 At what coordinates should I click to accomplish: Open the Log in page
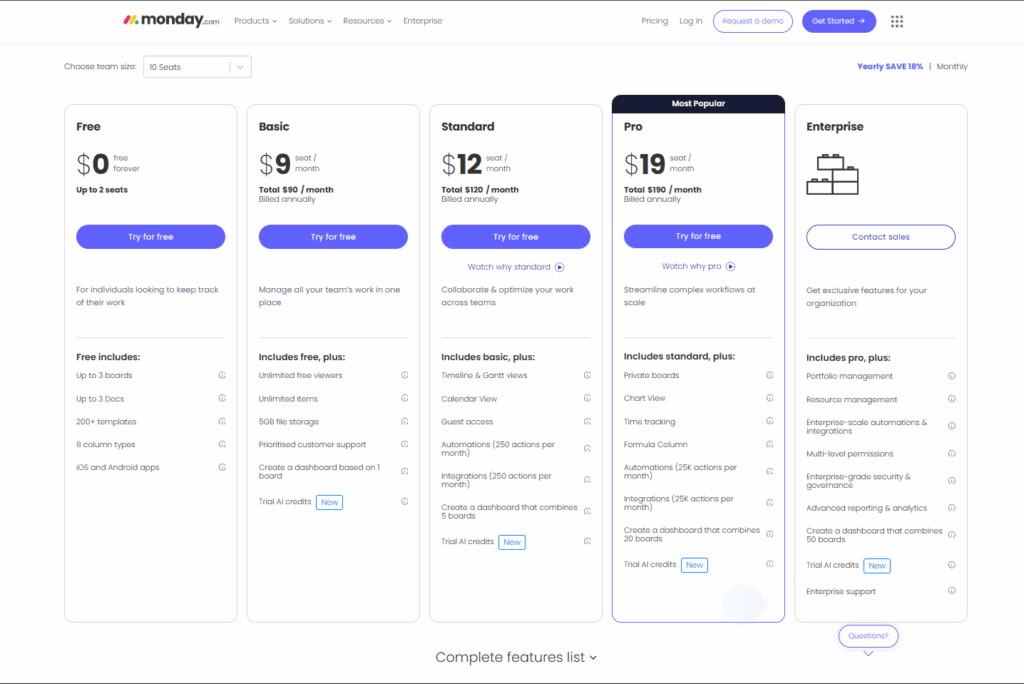690,21
